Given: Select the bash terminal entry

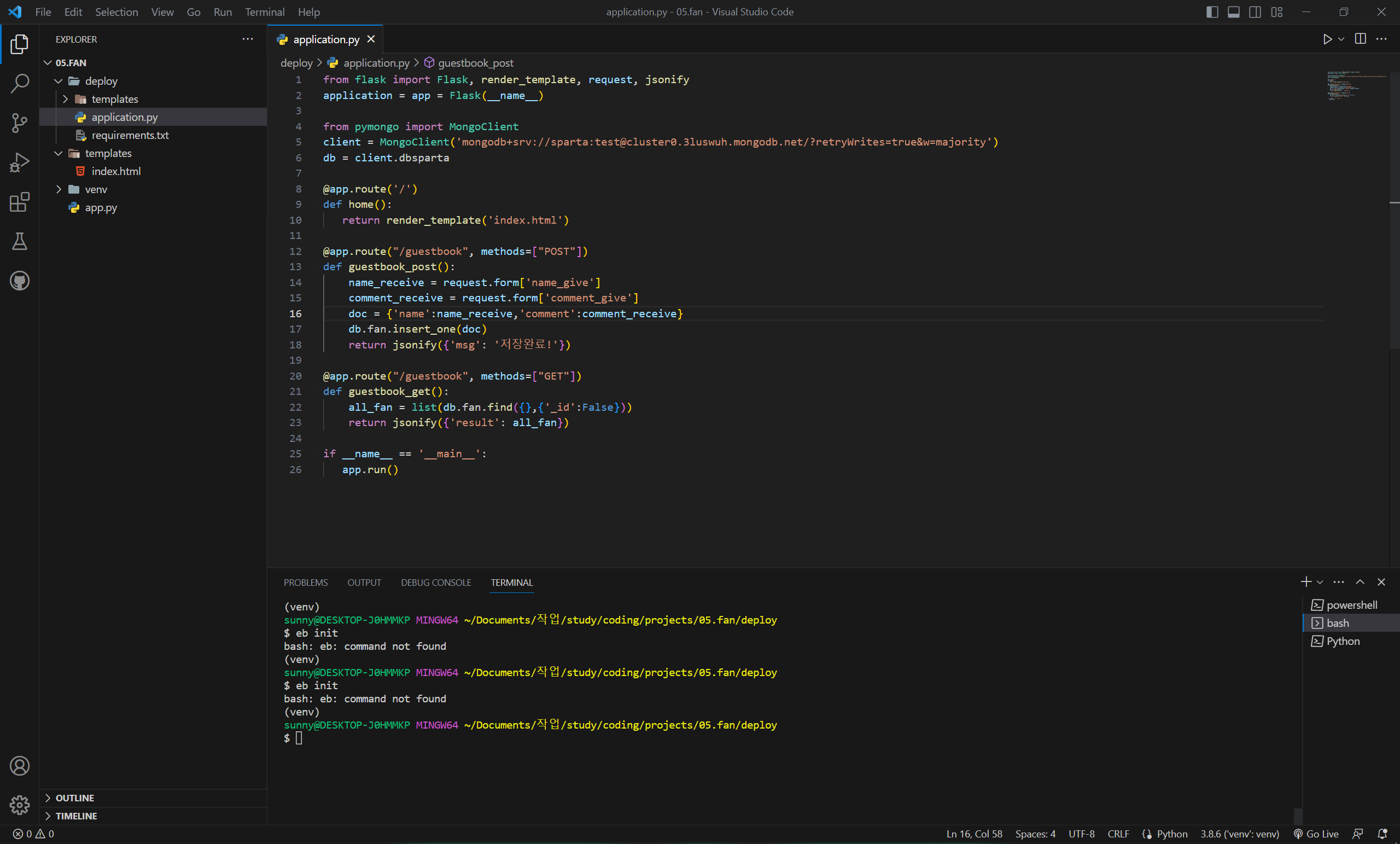Looking at the screenshot, I should (x=1352, y=623).
